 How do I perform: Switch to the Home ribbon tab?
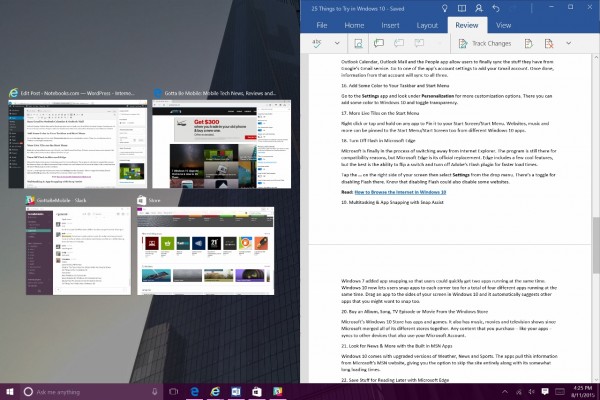pyautogui.click(x=354, y=25)
